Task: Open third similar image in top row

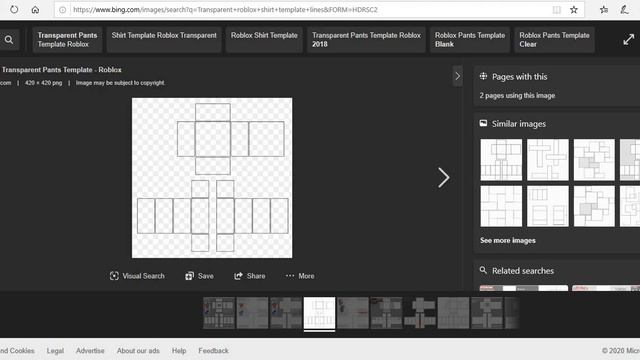Action: [594, 160]
